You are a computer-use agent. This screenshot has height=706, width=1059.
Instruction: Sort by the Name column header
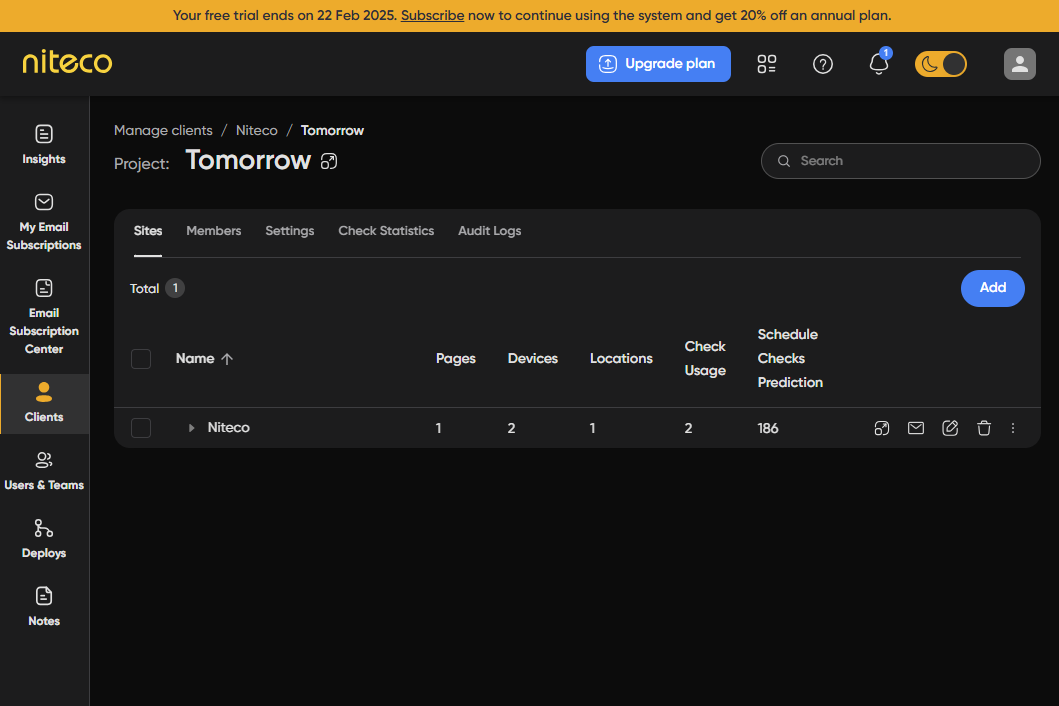195,359
